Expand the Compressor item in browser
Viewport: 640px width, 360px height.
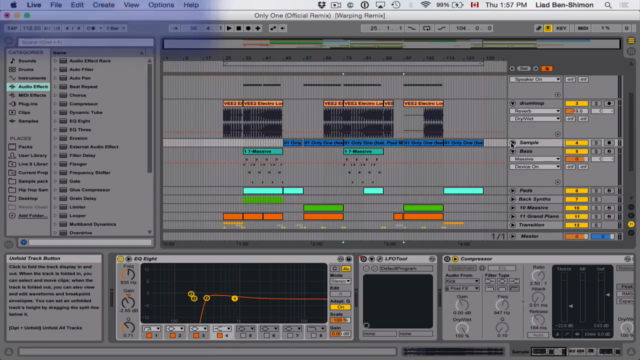point(56,104)
